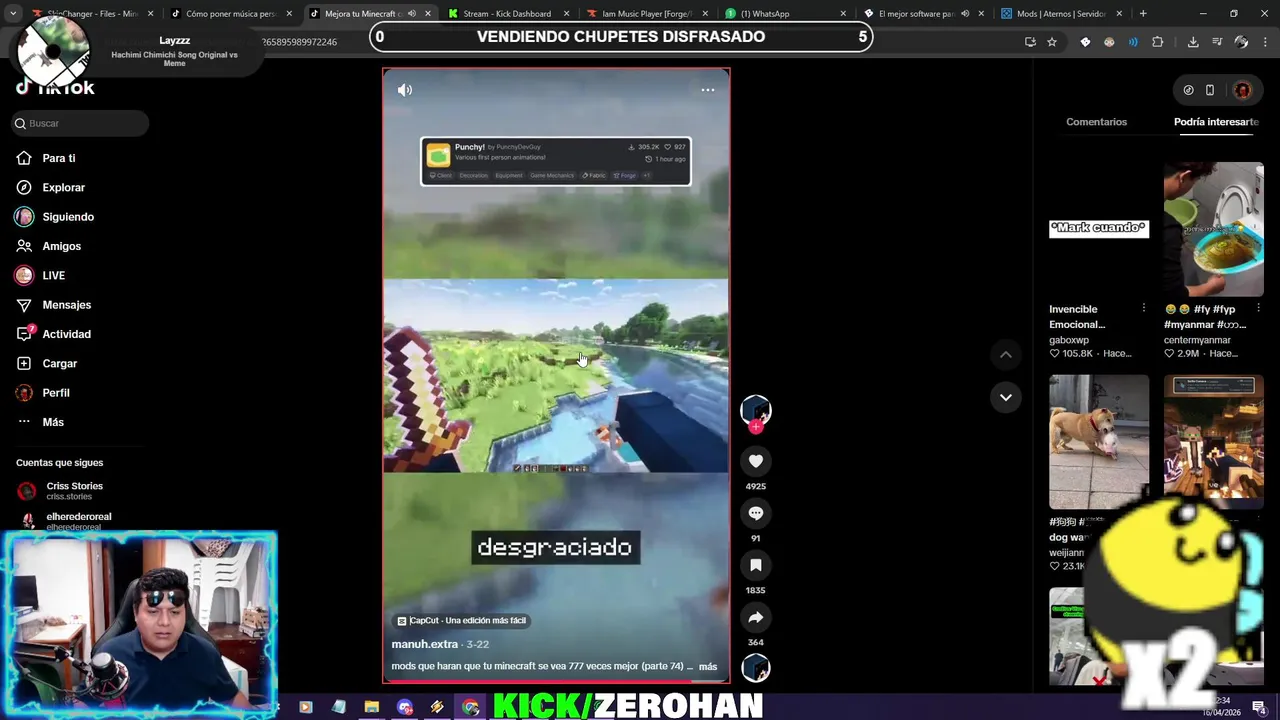Viewport: 1280px width, 720px height.
Task: Click the blue sound-wave extension icon
Action: click(1133, 42)
